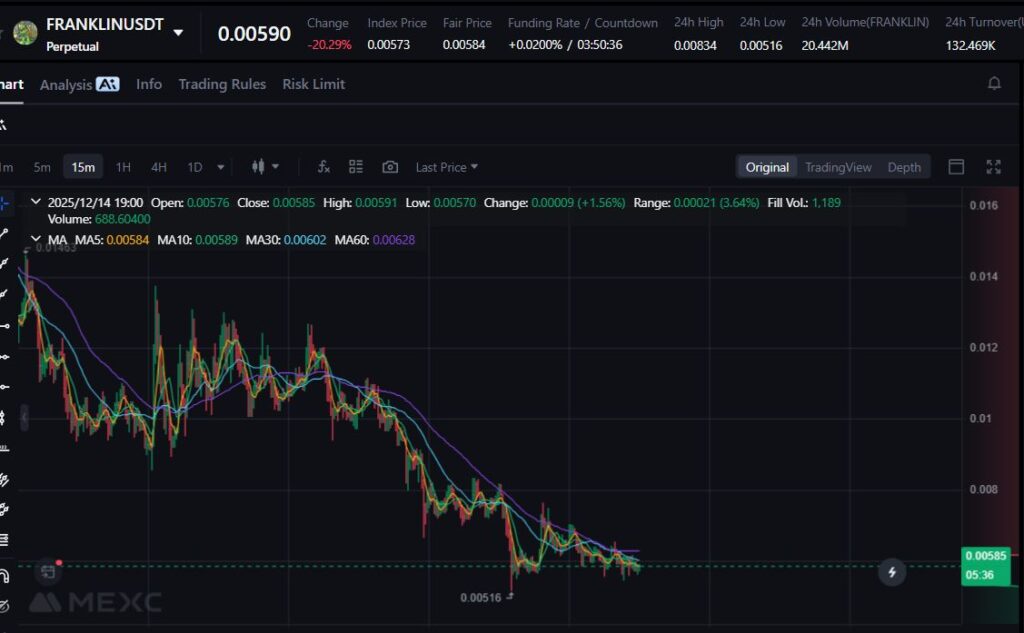The width and height of the screenshot is (1024, 633).
Task: Enter fullscreen chart mode
Action: point(993,167)
